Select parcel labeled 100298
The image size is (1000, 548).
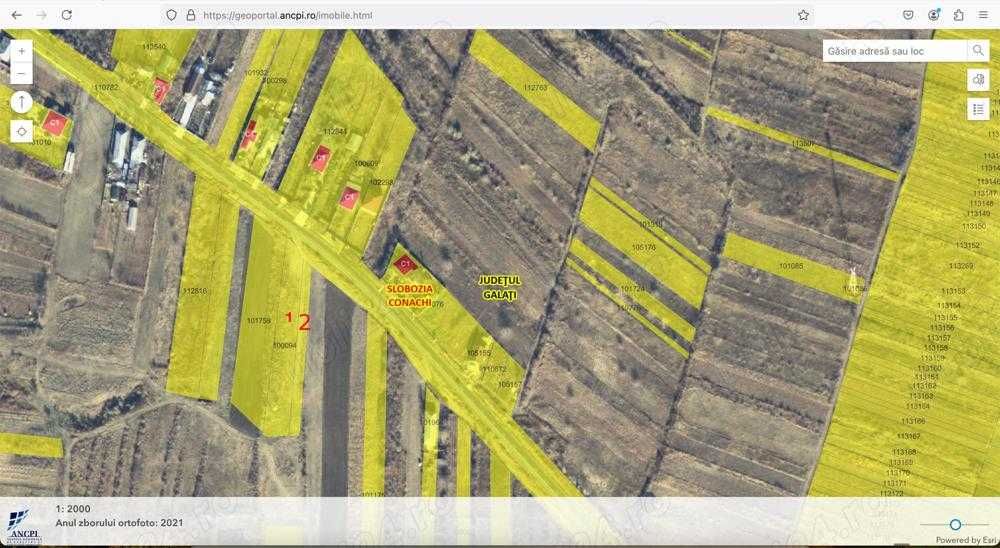click(x=274, y=81)
